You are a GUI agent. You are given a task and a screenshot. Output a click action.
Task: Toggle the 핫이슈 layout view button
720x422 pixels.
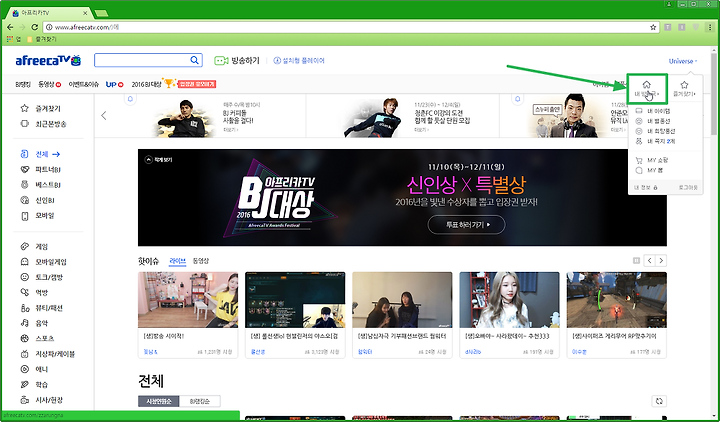pos(636,260)
